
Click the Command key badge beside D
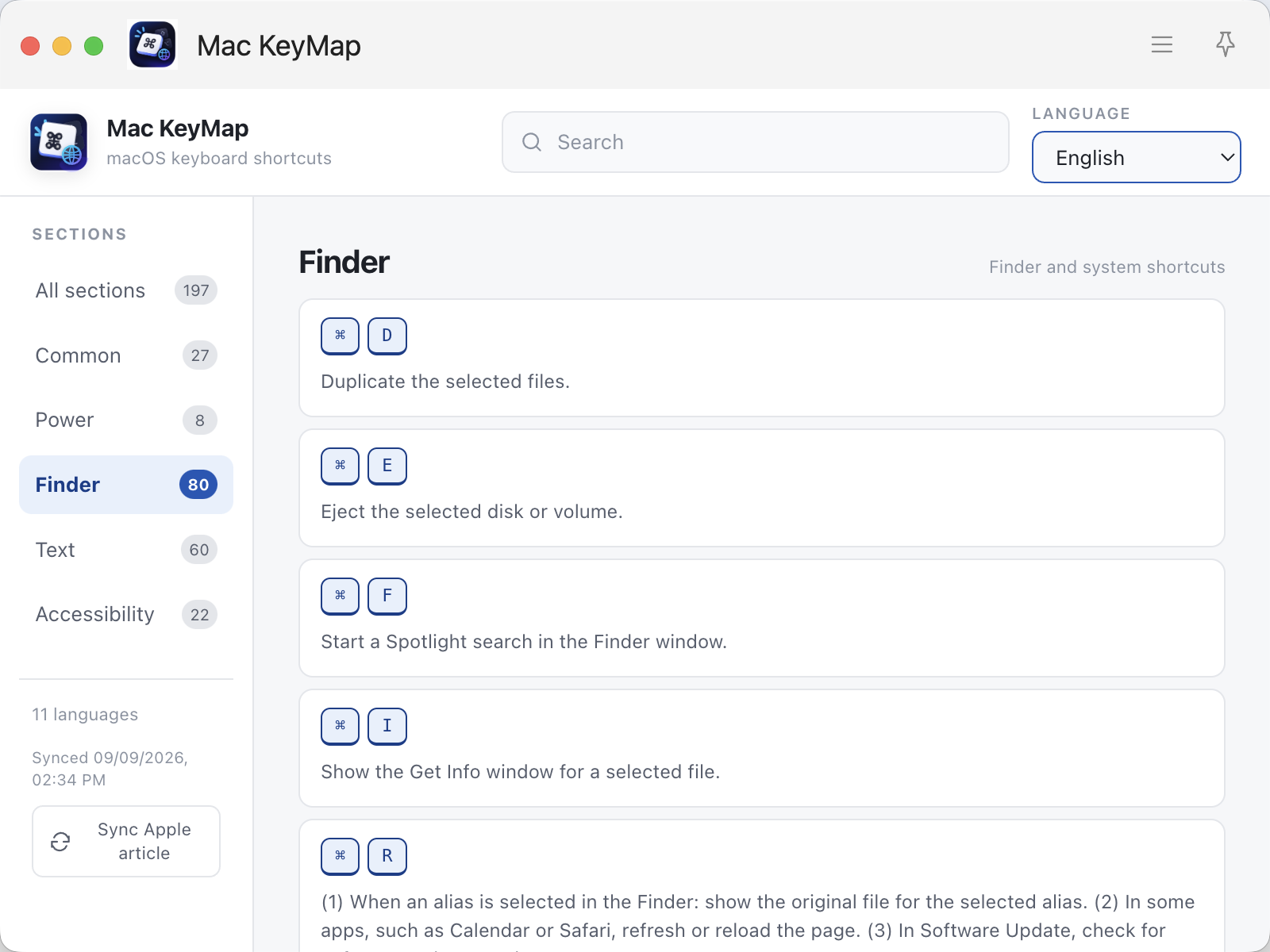click(341, 336)
